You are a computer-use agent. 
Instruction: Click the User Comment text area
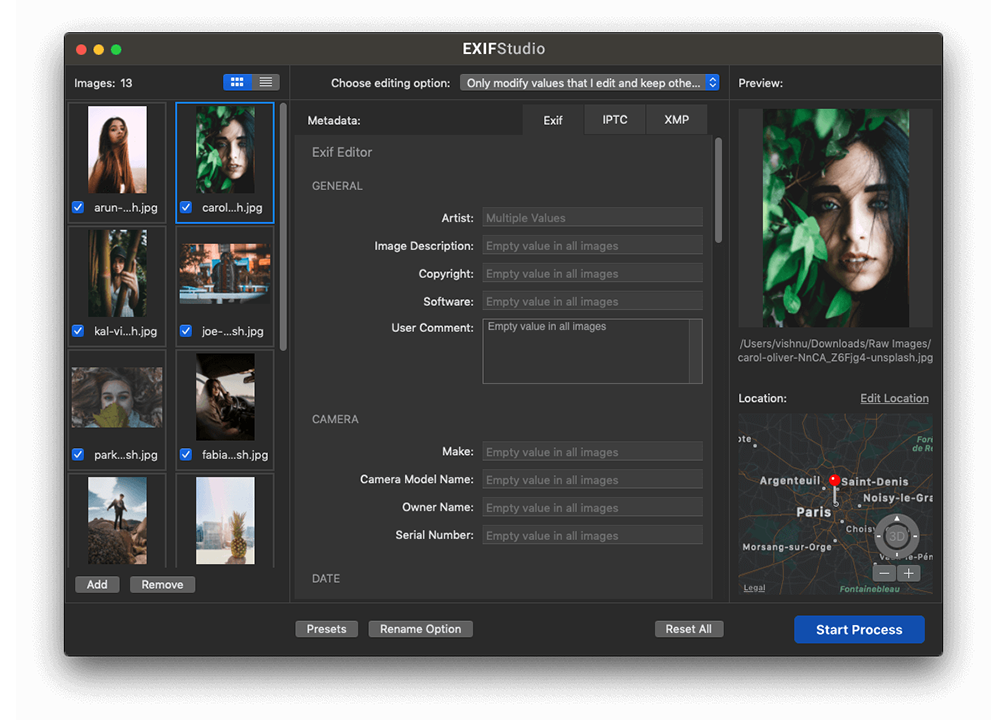pyautogui.click(x=592, y=351)
